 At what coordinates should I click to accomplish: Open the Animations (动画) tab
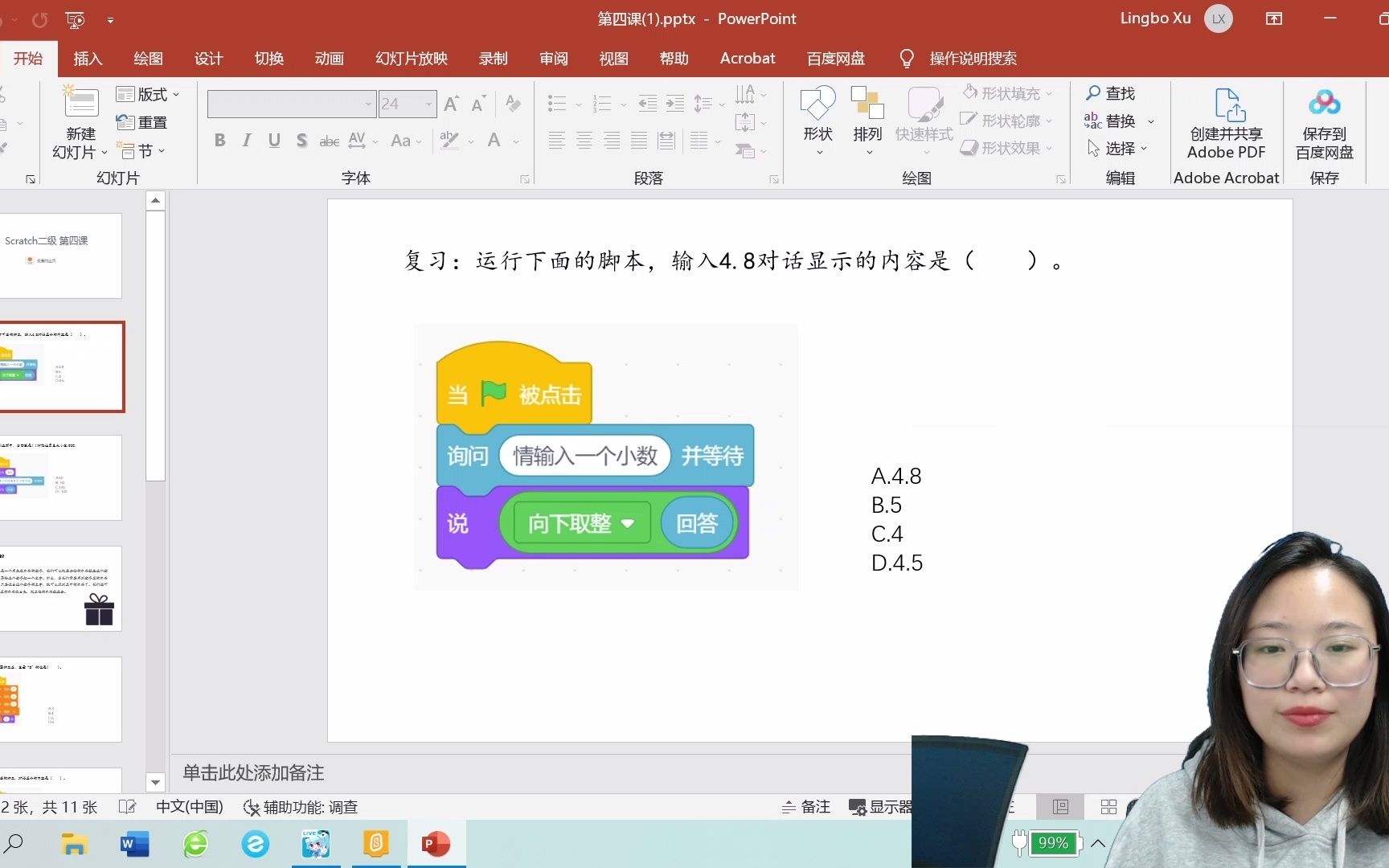(x=330, y=59)
